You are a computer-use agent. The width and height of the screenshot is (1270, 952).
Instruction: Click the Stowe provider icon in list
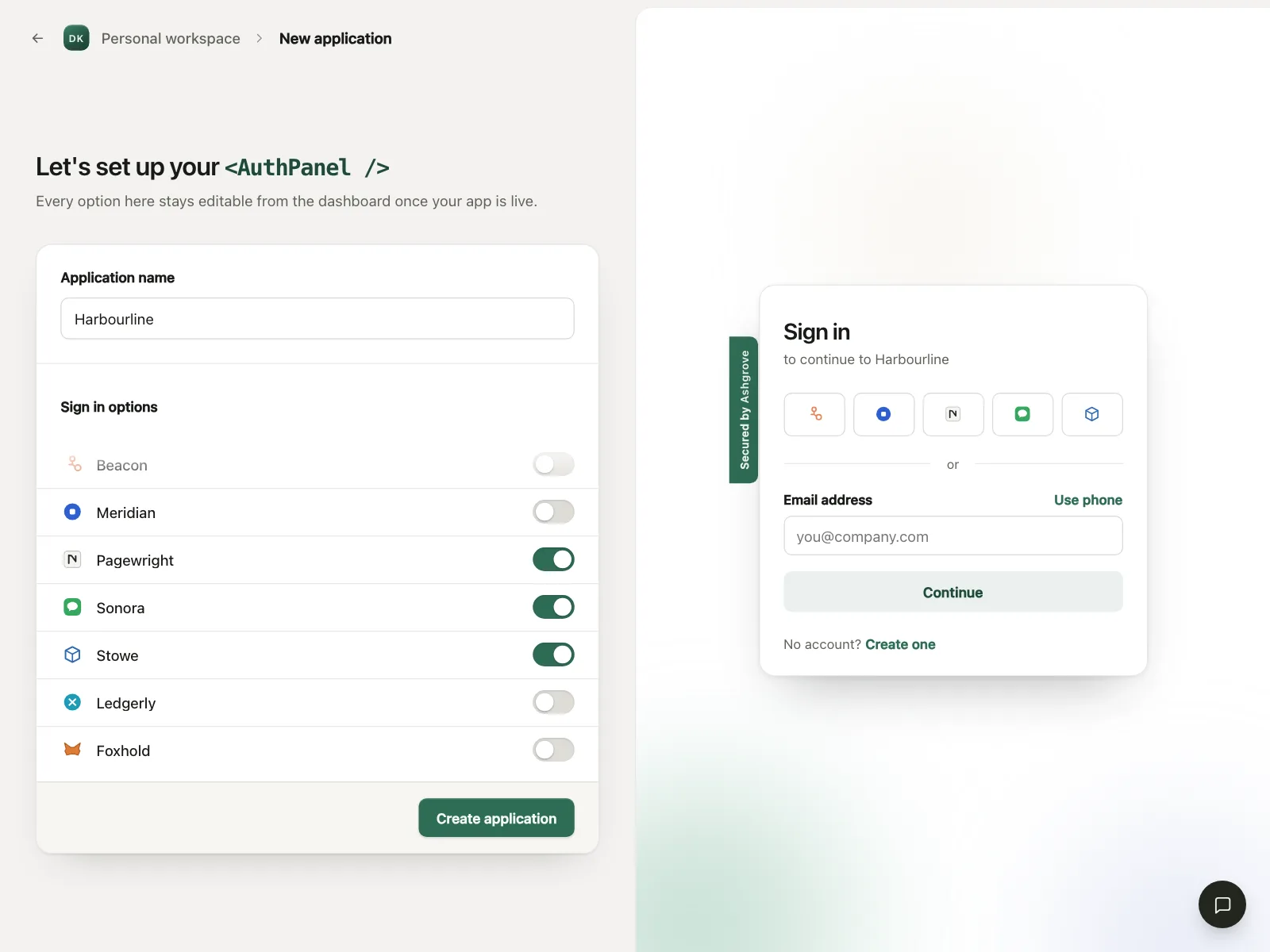72,654
